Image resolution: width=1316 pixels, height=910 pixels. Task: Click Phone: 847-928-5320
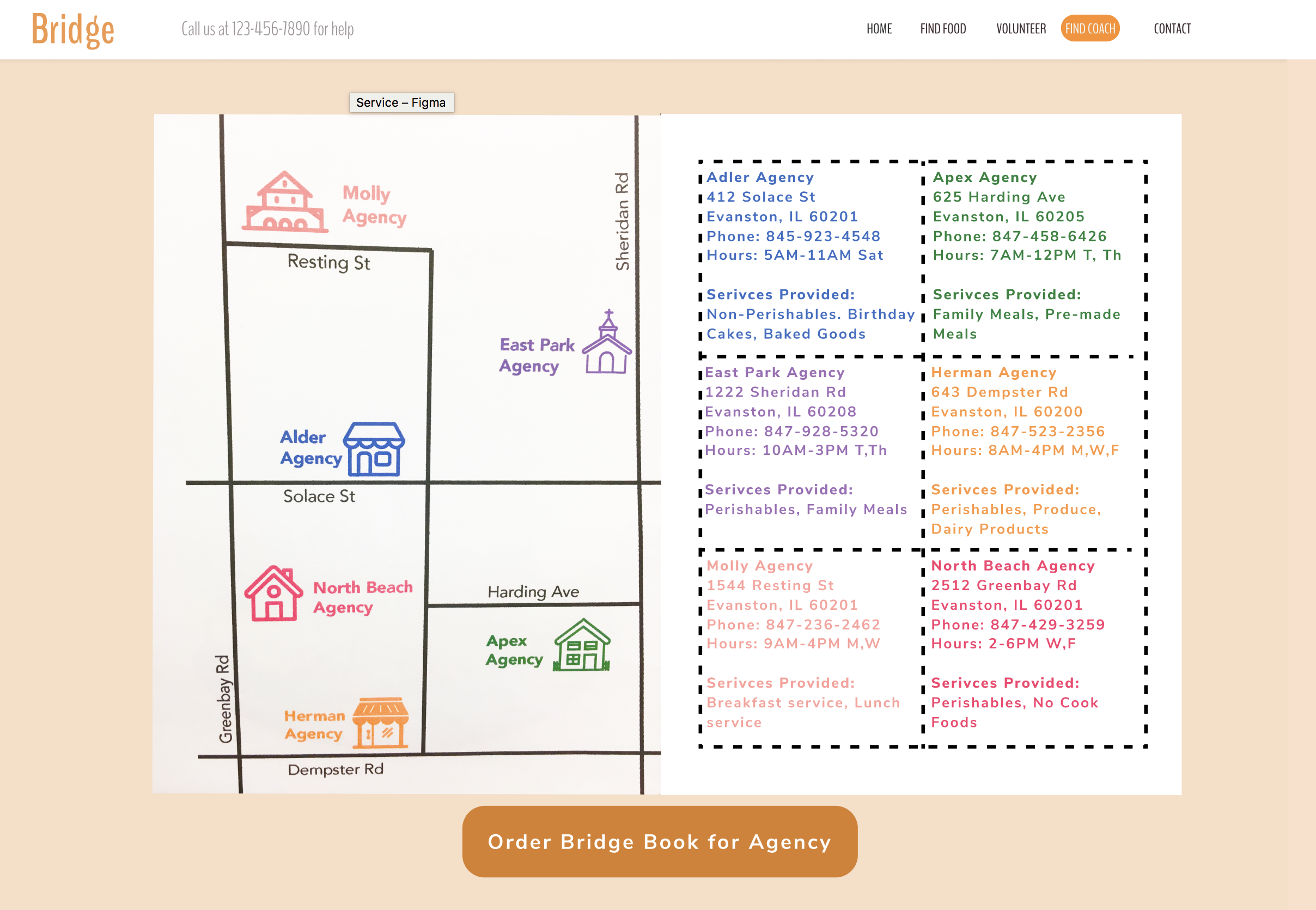(791, 431)
